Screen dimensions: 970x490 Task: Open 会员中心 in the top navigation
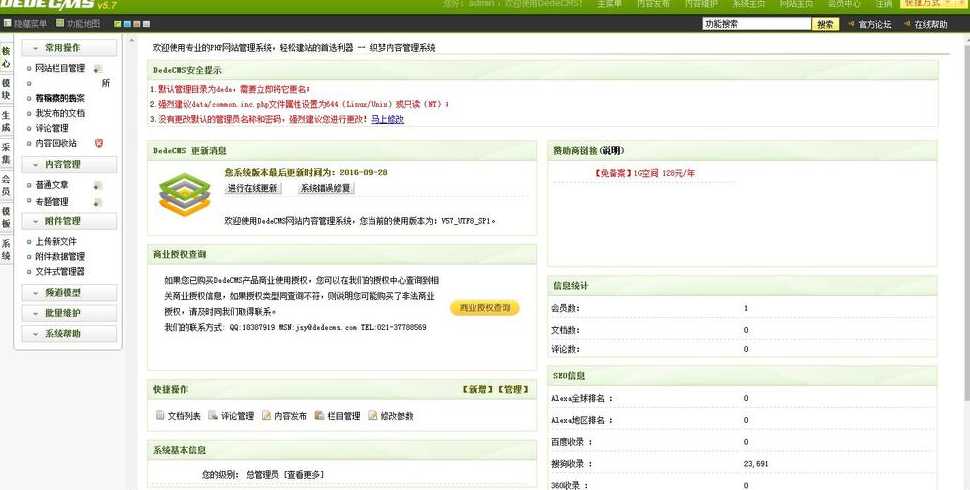(844, 4)
